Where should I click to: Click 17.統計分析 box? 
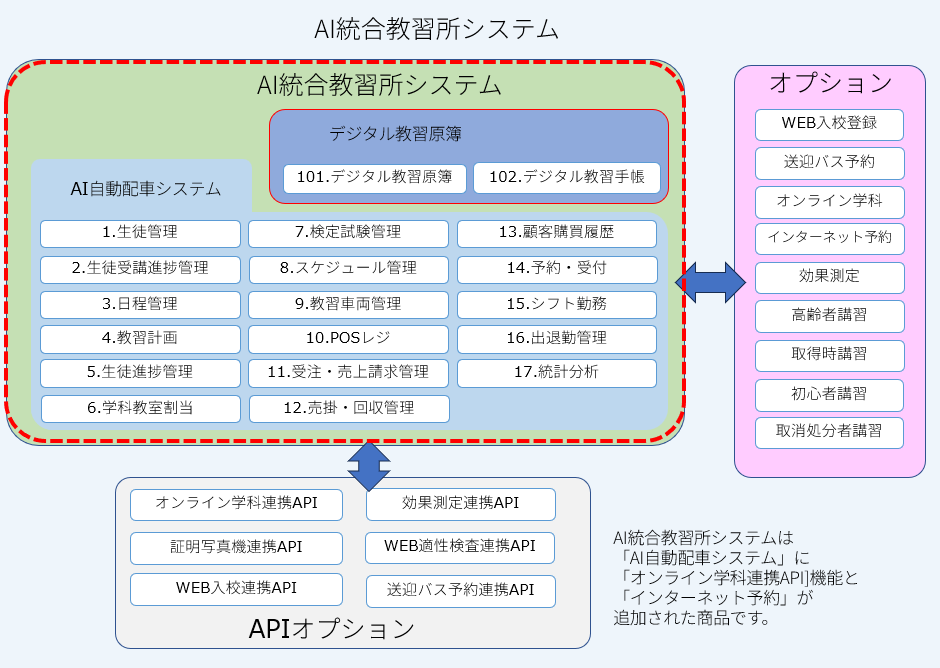point(556,373)
